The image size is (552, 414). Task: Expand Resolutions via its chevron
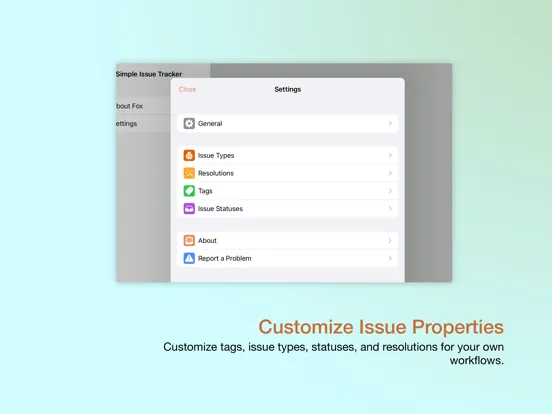[390, 173]
